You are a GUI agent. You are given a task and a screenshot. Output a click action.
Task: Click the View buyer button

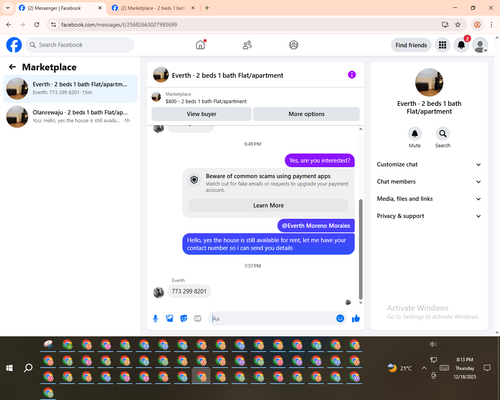pos(201,114)
